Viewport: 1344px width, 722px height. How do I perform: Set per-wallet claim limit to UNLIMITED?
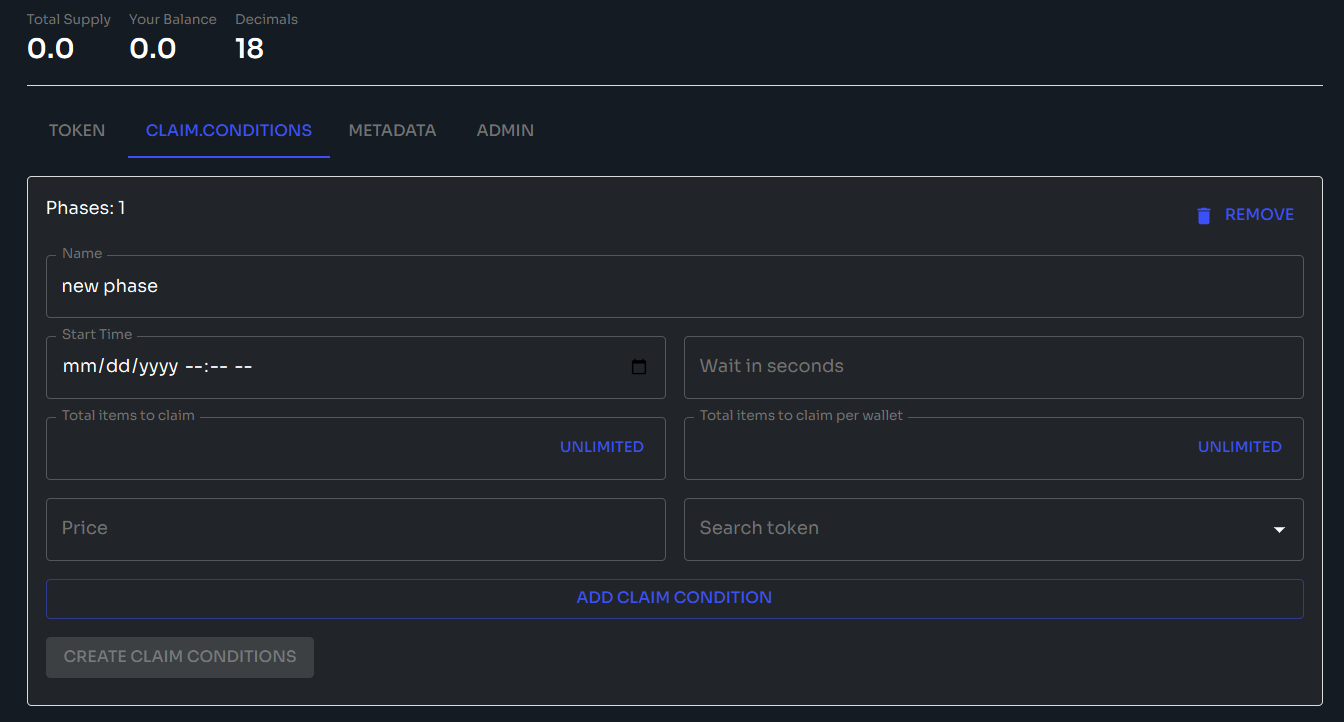tap(1239, 447)
